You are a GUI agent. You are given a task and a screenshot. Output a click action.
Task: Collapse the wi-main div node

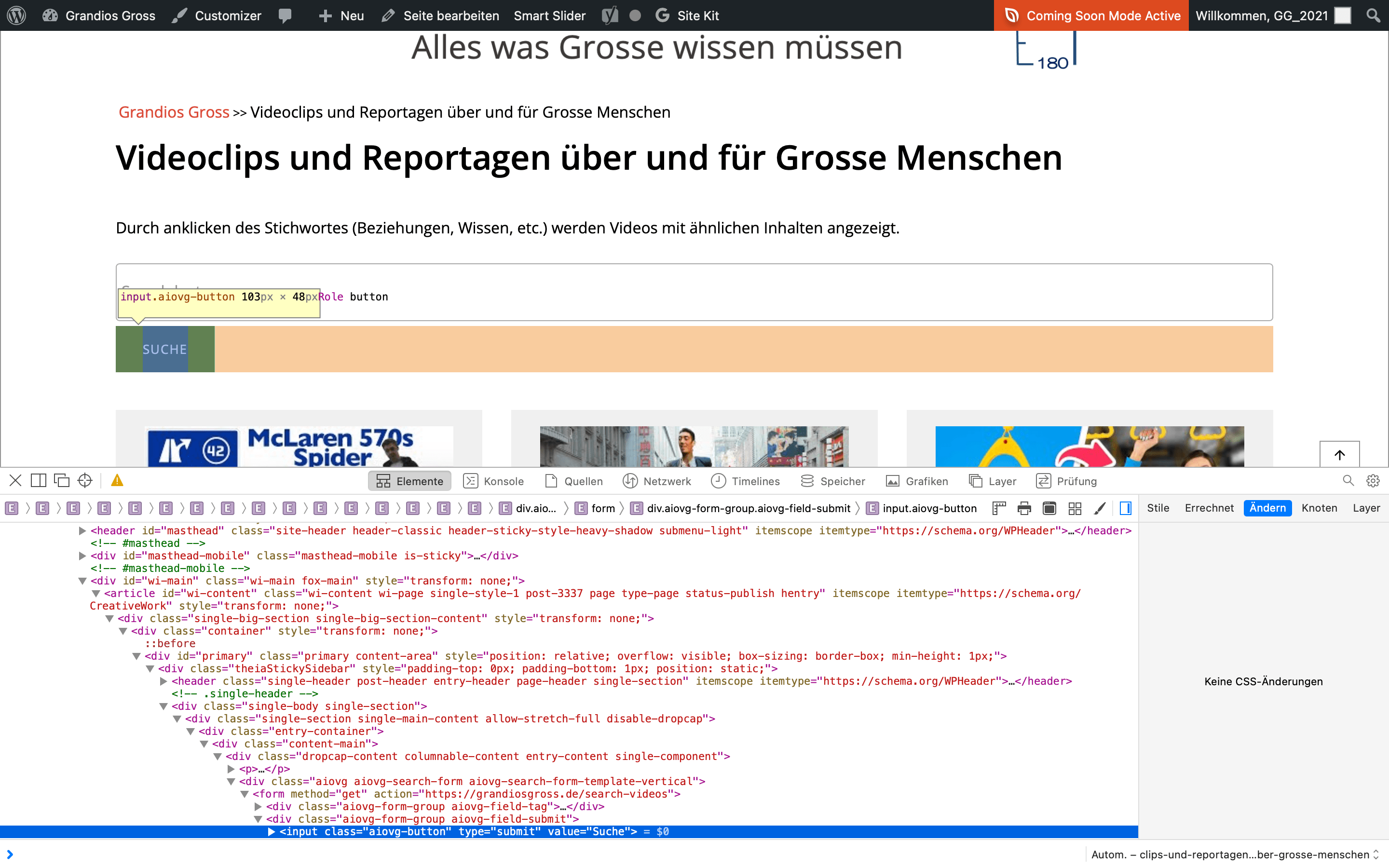pyautogui.click(x=82, y=581)
